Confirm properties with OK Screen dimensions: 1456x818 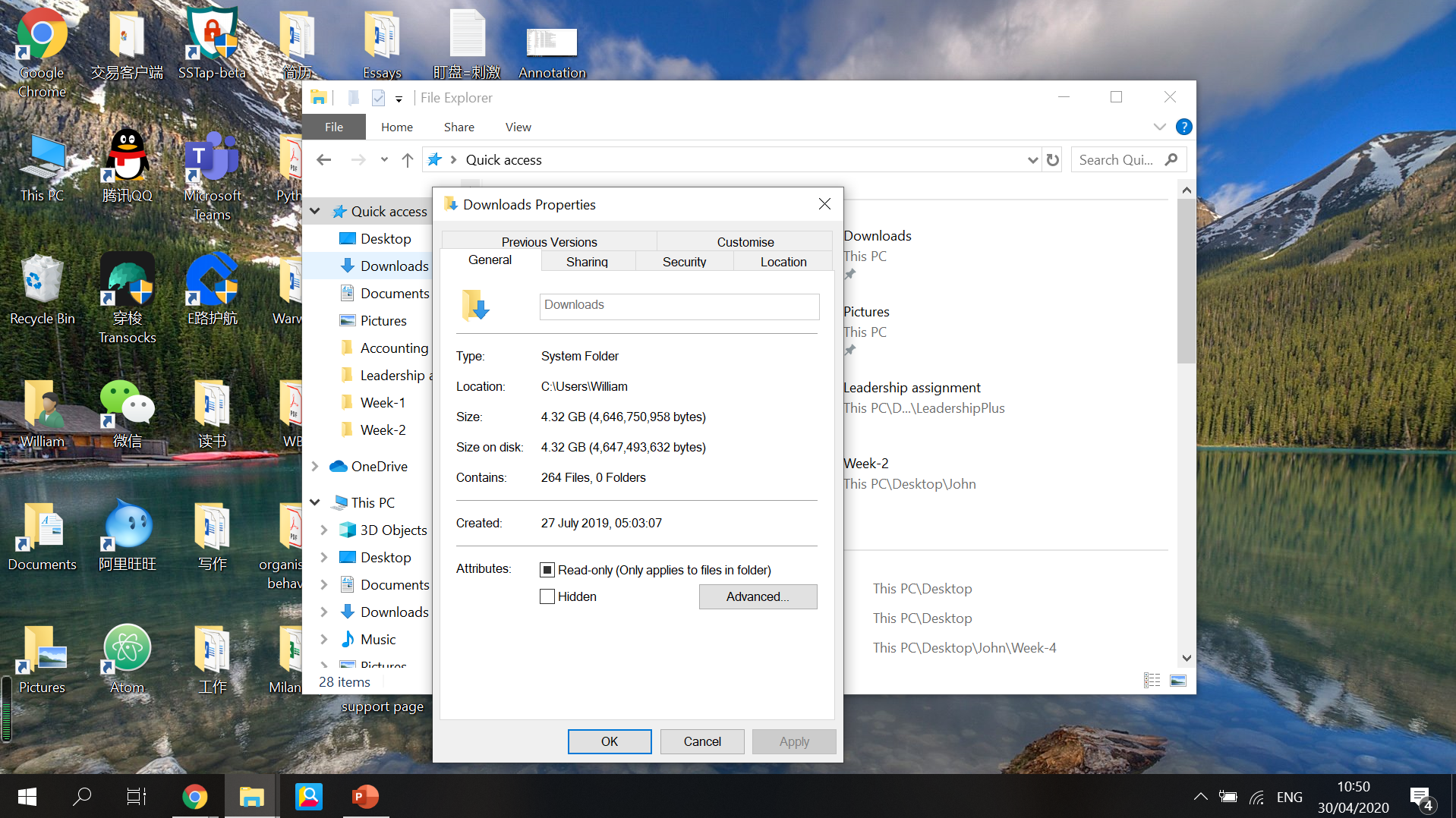pos(610,741)
